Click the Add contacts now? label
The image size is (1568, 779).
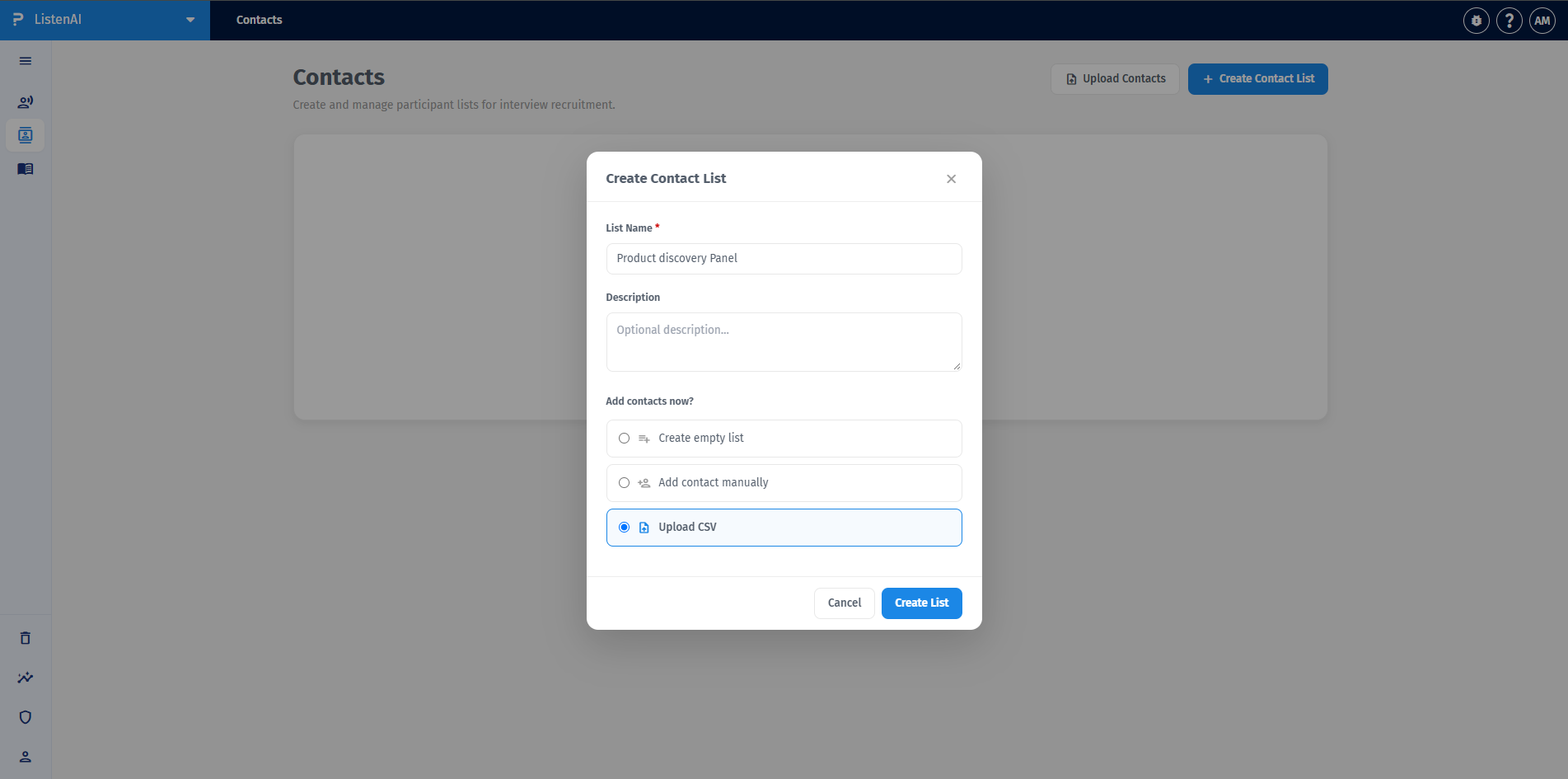click(x=650, y=401)
